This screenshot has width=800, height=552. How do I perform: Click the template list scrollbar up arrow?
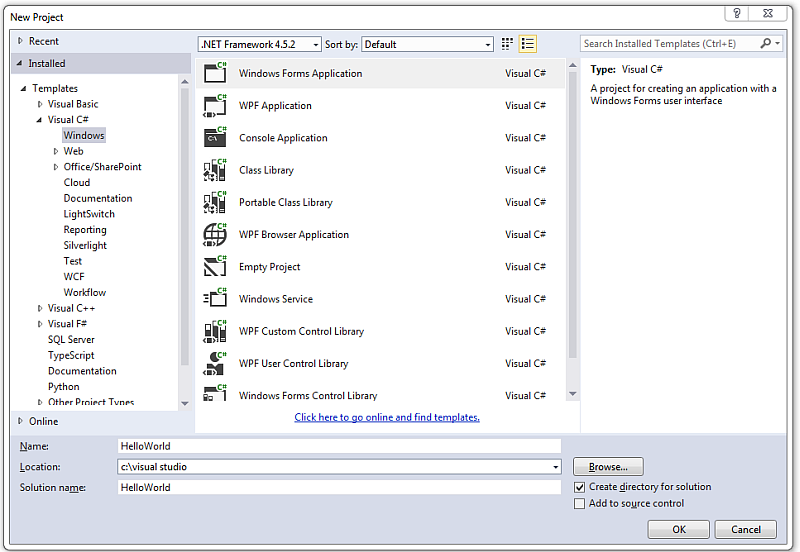[572, 65]
